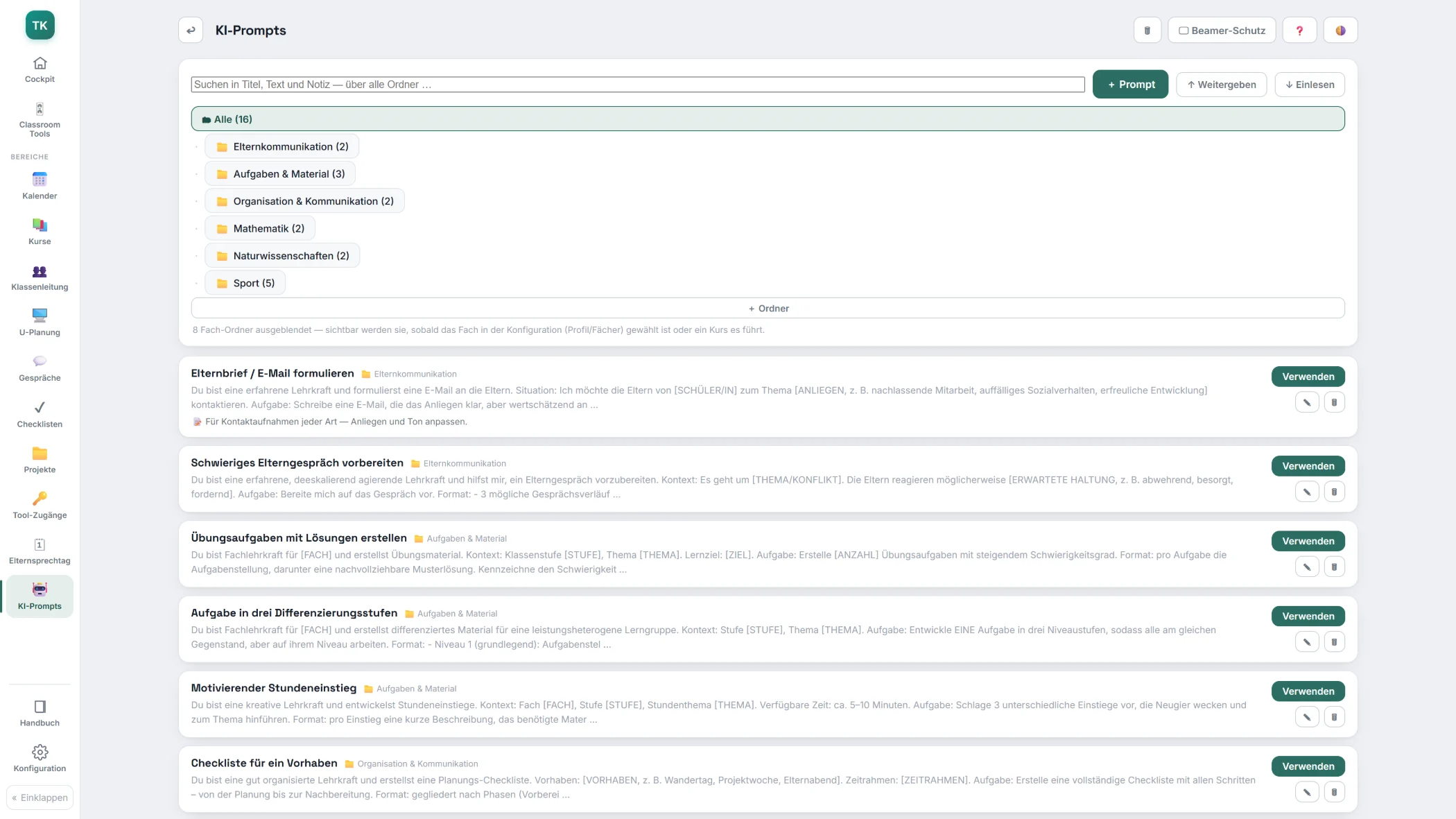Open Elternsprechtag section

(x=40, y=552)
